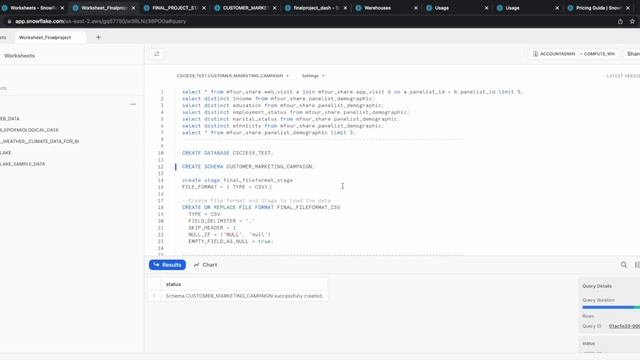Open the ACCOUNTADMIN role and warehouse selector
This screenshot has height=360, width=640.
pyautogui.click(x=573, y=54)
